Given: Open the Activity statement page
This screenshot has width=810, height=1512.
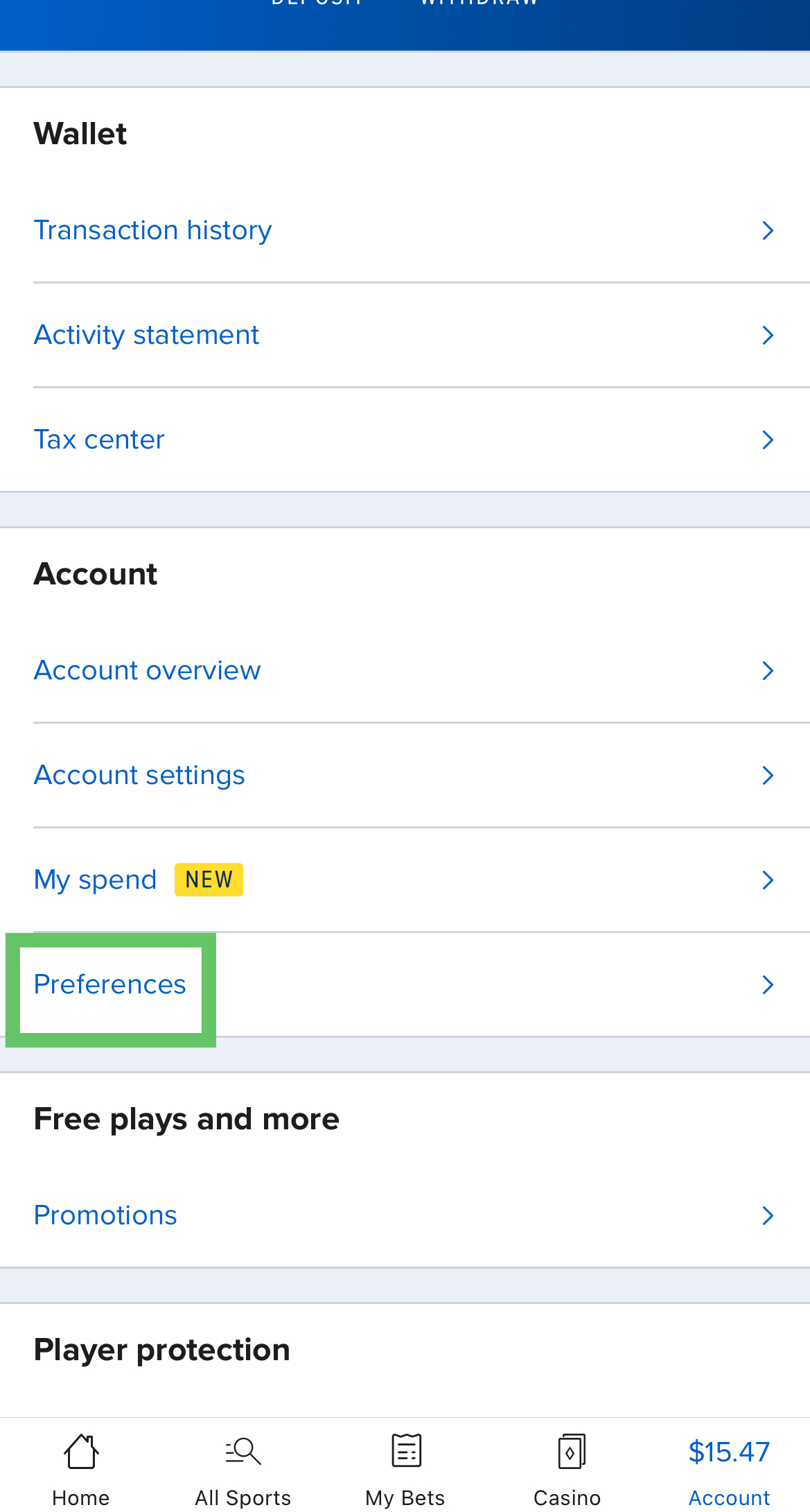Looking at the screenshot, I should coord(146,335).
